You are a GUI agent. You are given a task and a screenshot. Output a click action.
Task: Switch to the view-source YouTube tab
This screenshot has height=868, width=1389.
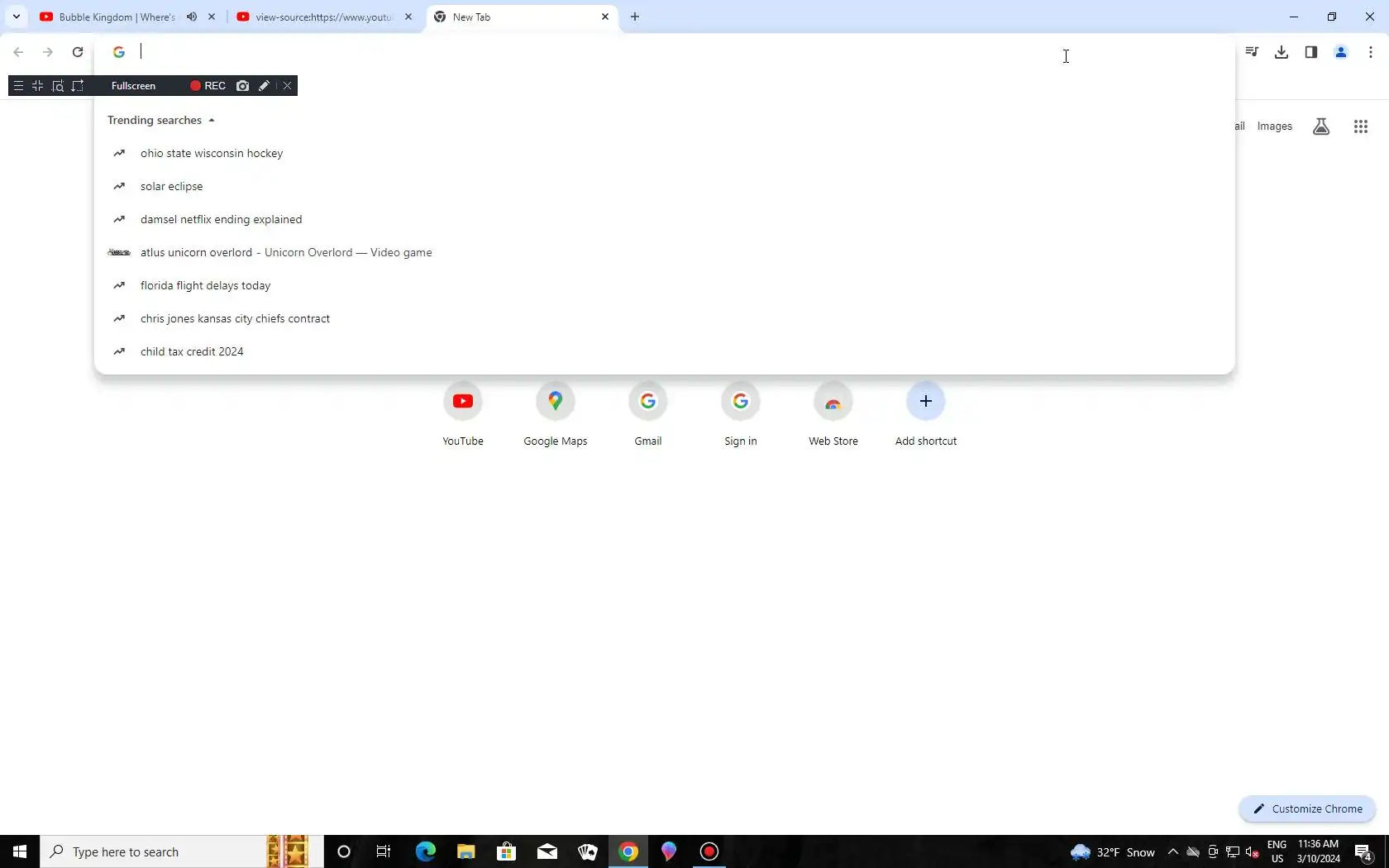(325, 17)
